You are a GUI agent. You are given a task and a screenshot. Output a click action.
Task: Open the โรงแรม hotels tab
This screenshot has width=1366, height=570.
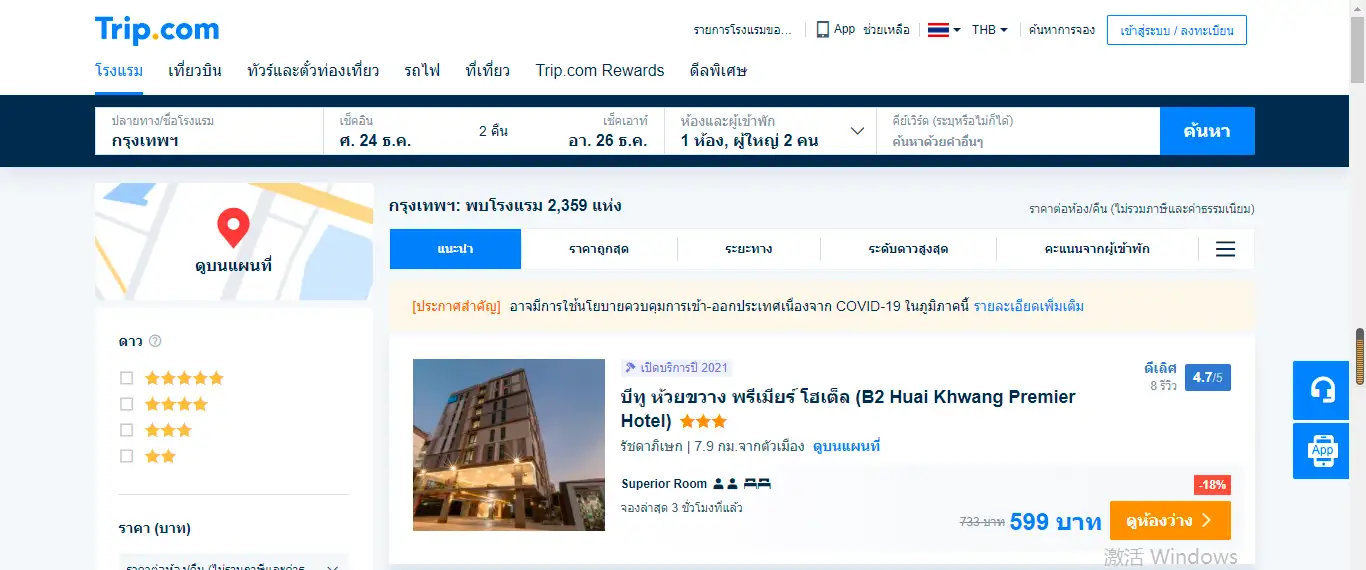[x=119, y=70]
